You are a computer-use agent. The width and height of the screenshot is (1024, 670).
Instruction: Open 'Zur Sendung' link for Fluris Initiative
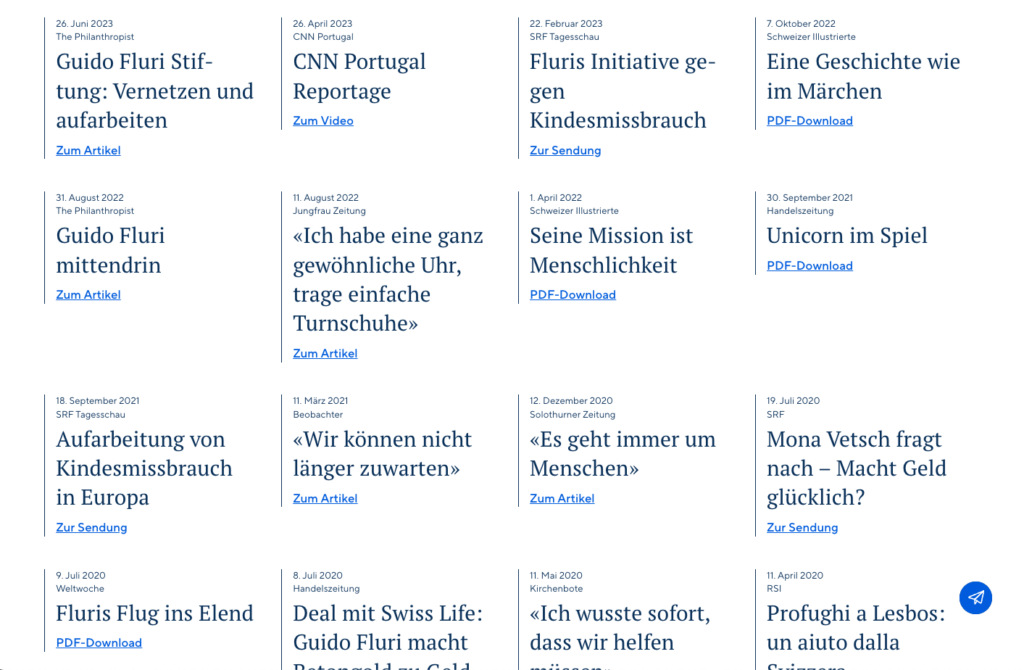[565, 151]
